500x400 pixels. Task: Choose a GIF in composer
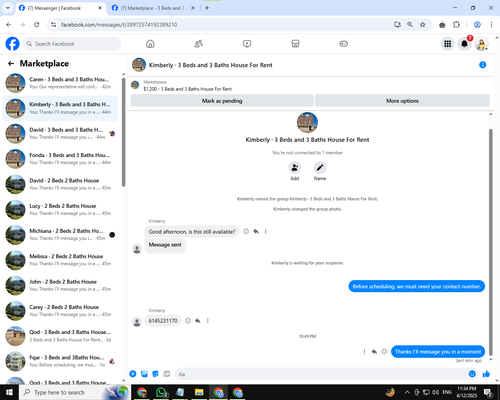tap(167, 374)
